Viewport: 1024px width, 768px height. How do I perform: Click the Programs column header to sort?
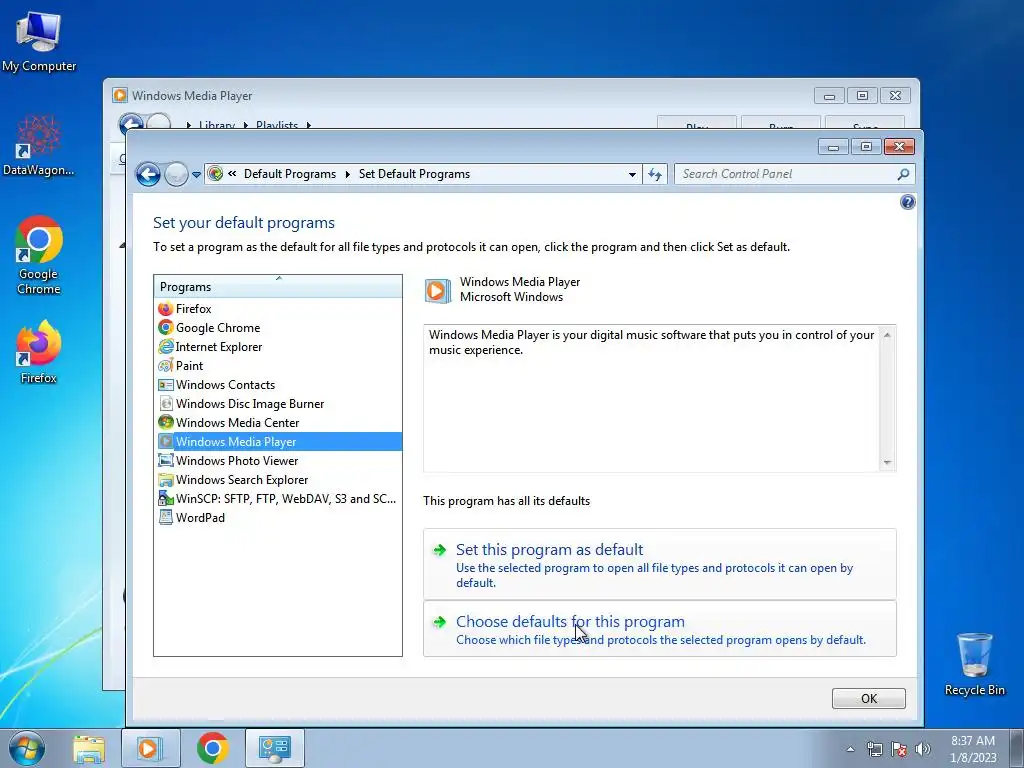[278, 286]
